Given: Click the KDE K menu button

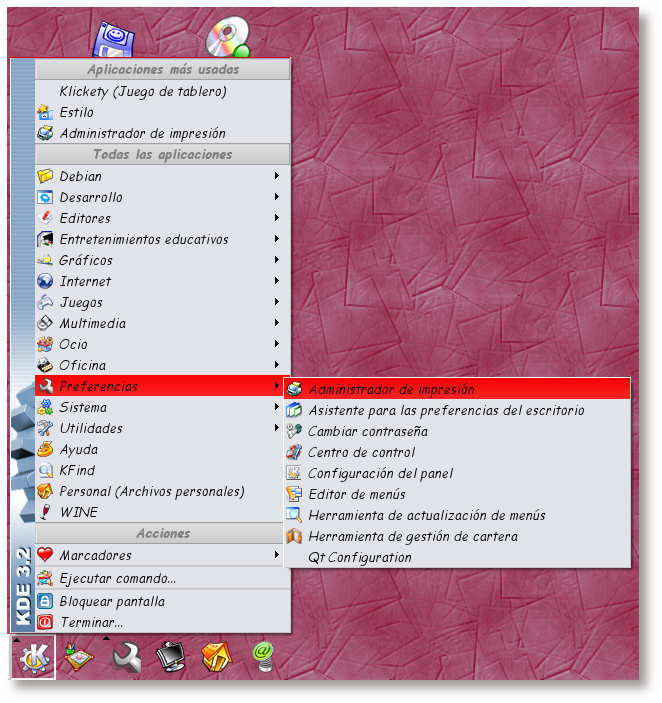Looking at the screenshot, I should [32, 658].
